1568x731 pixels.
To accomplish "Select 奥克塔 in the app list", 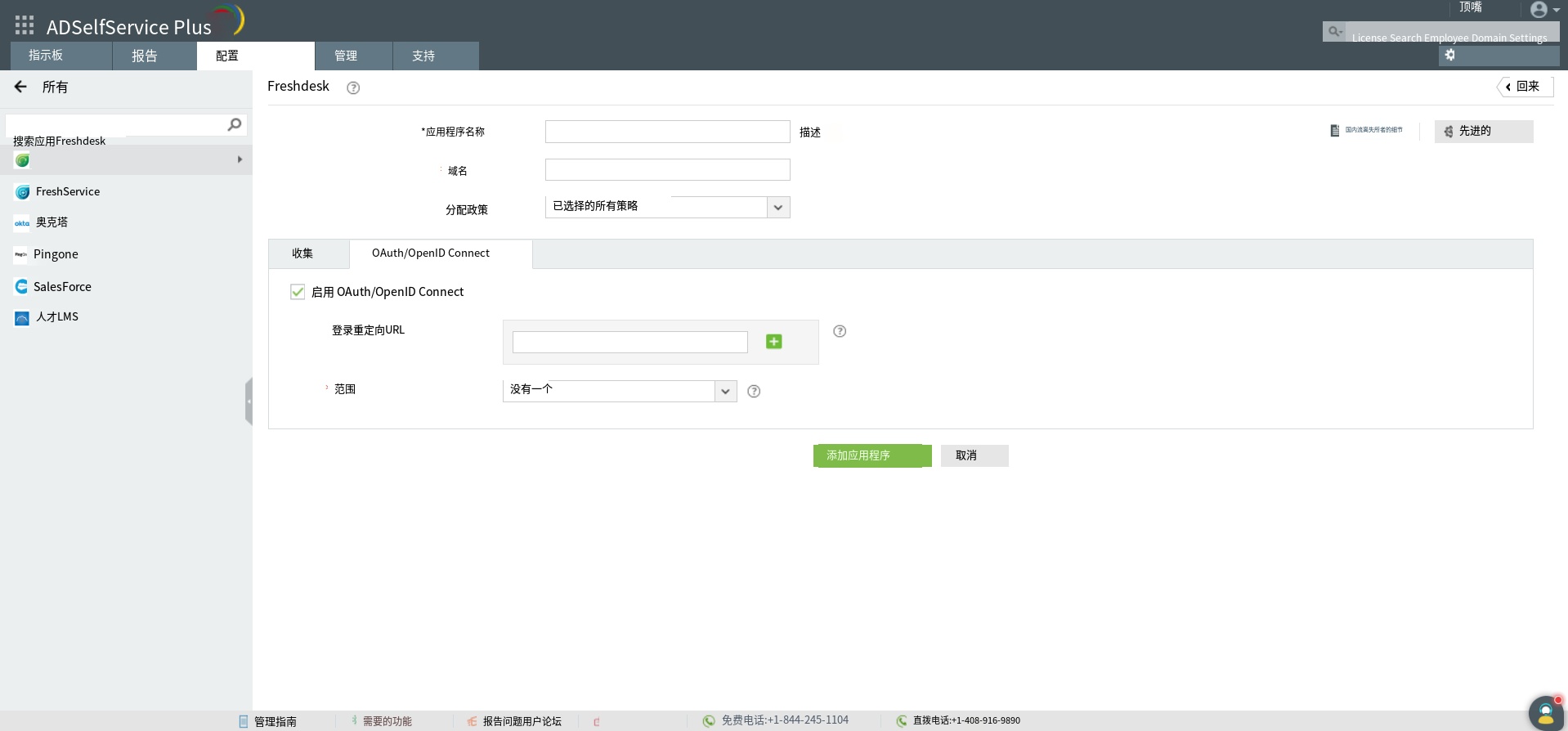I will coord(52,222).
